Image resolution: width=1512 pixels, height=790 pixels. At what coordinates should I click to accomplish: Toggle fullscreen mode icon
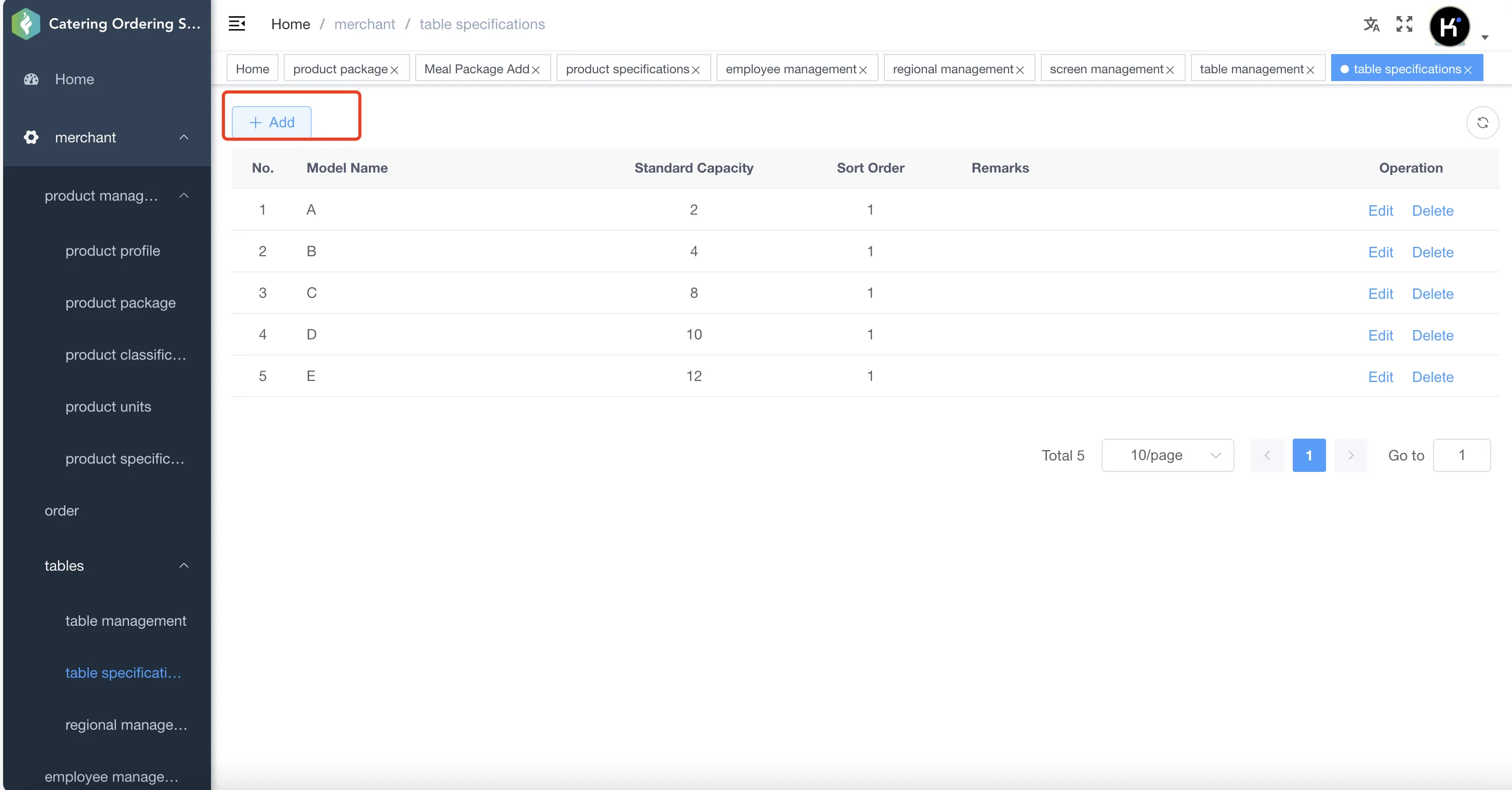pos(1404,24)
